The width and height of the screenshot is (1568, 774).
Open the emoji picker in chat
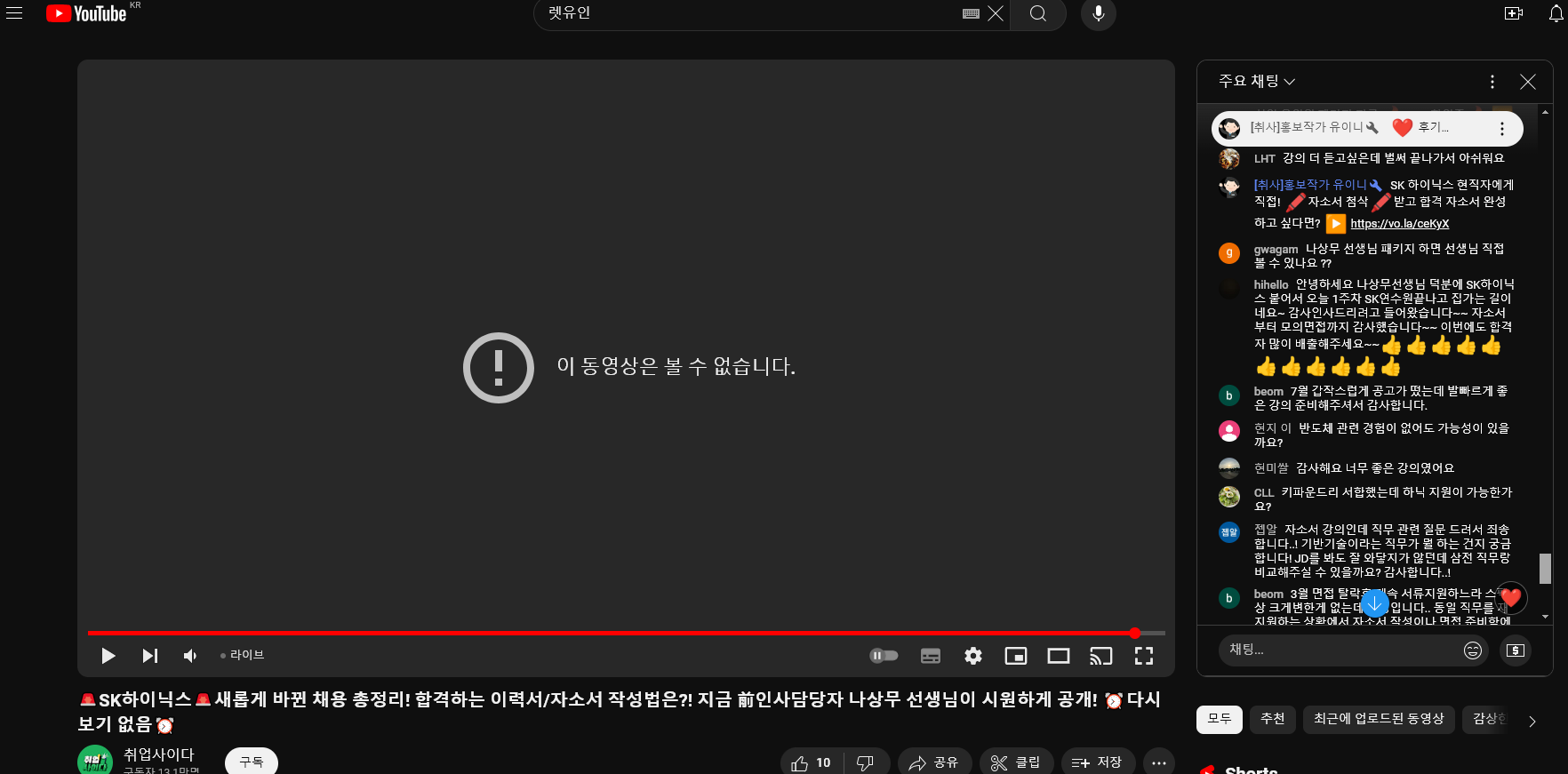(x=1473, y=650)
